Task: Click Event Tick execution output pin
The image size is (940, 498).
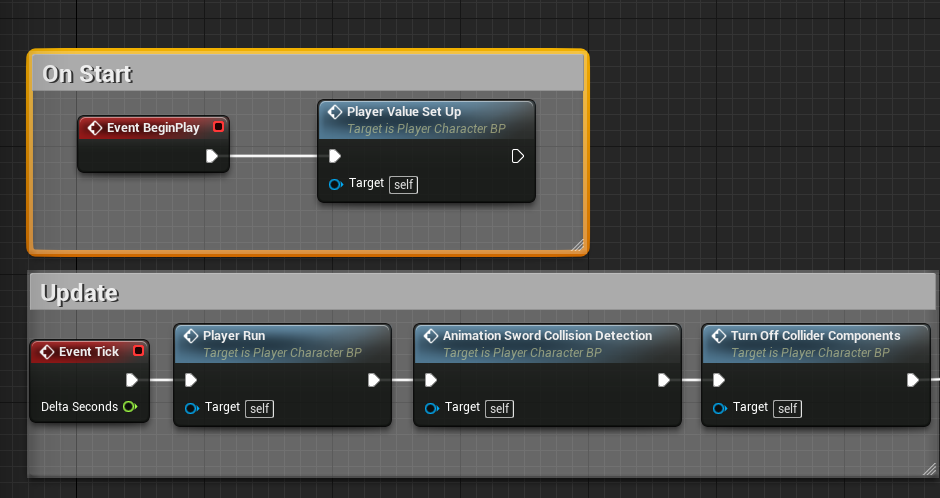Action: (x=132, y=380)
